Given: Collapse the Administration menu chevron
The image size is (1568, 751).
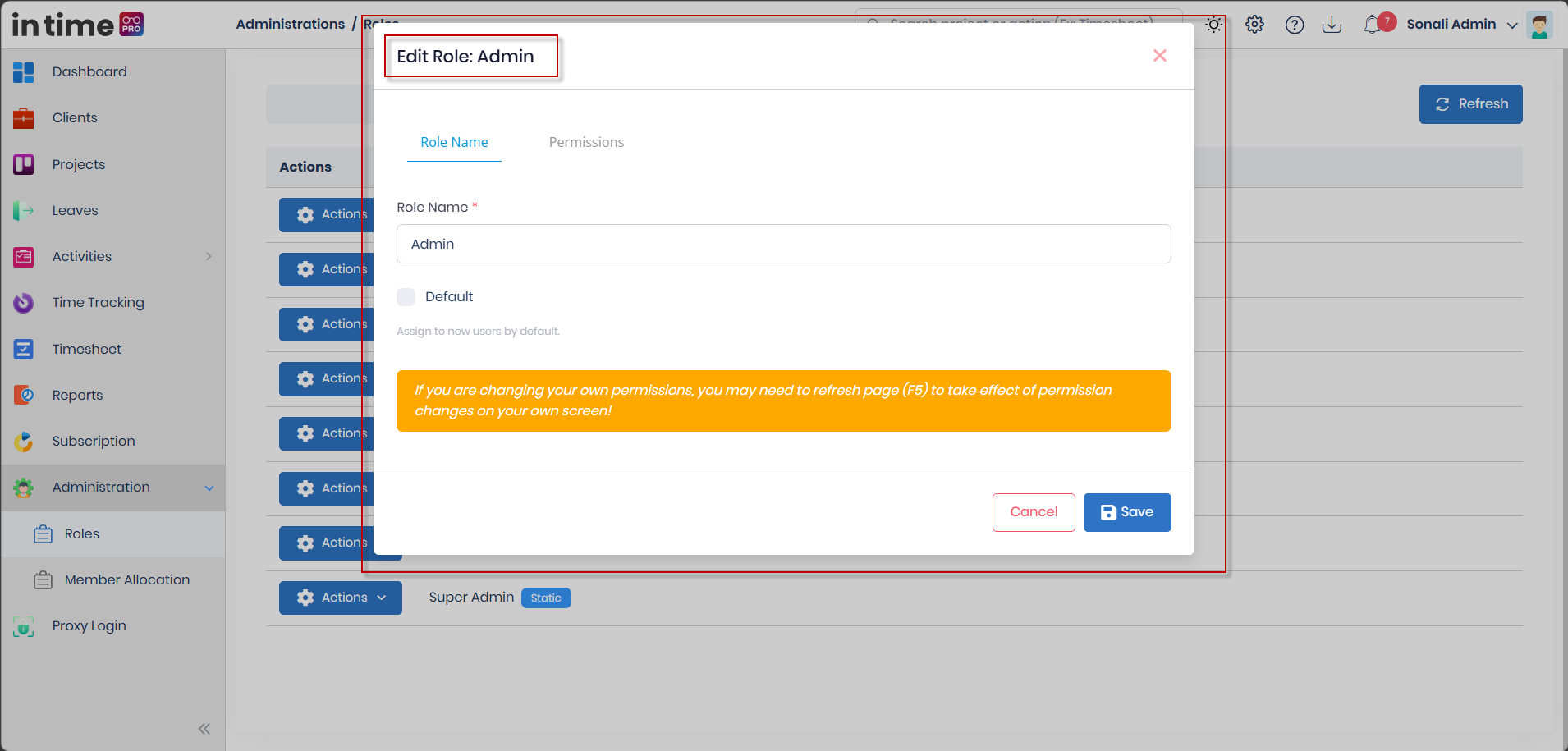Looking at the screenshot, I should coord(209,488).
